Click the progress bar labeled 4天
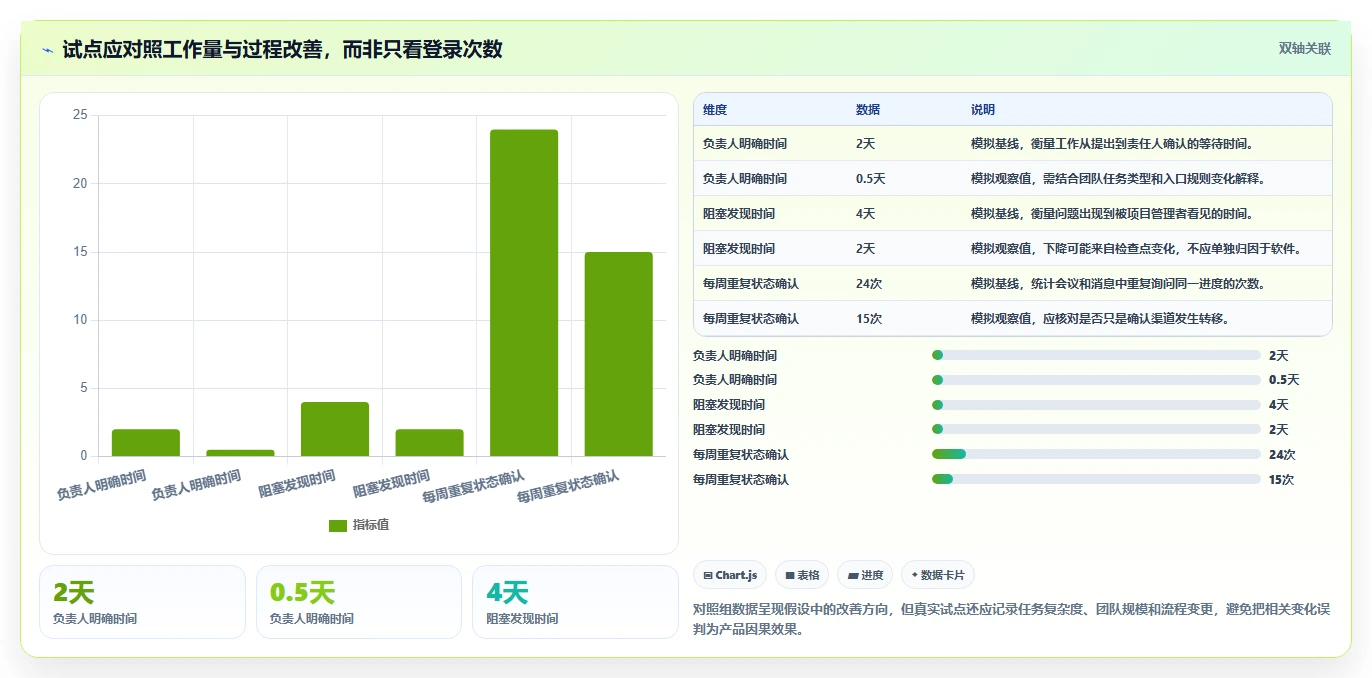 pyautogui.click(x=1096, y=405)
